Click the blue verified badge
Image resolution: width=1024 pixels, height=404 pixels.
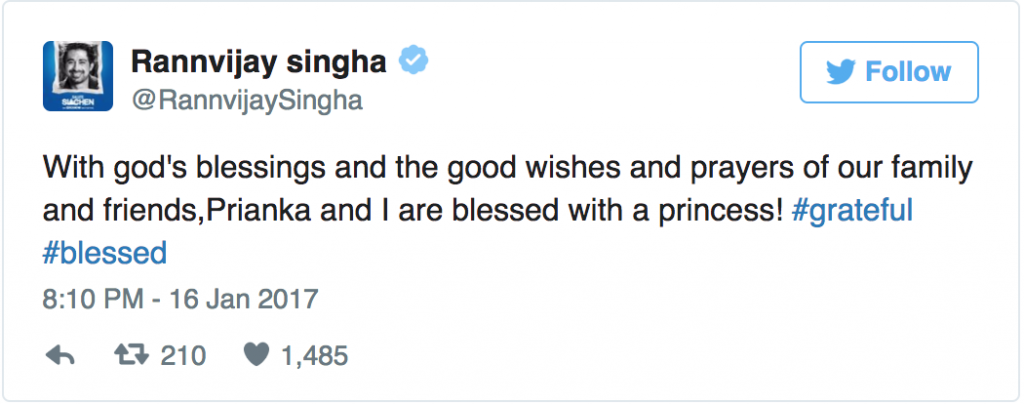(x=415, y=63)
